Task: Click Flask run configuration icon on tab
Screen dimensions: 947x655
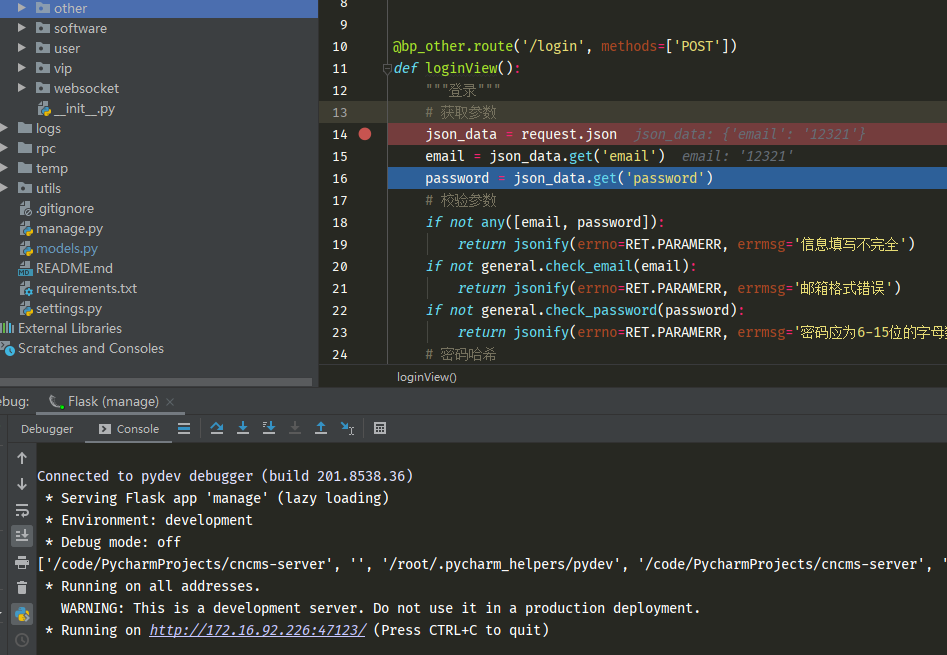Action: tap(56, 402)
